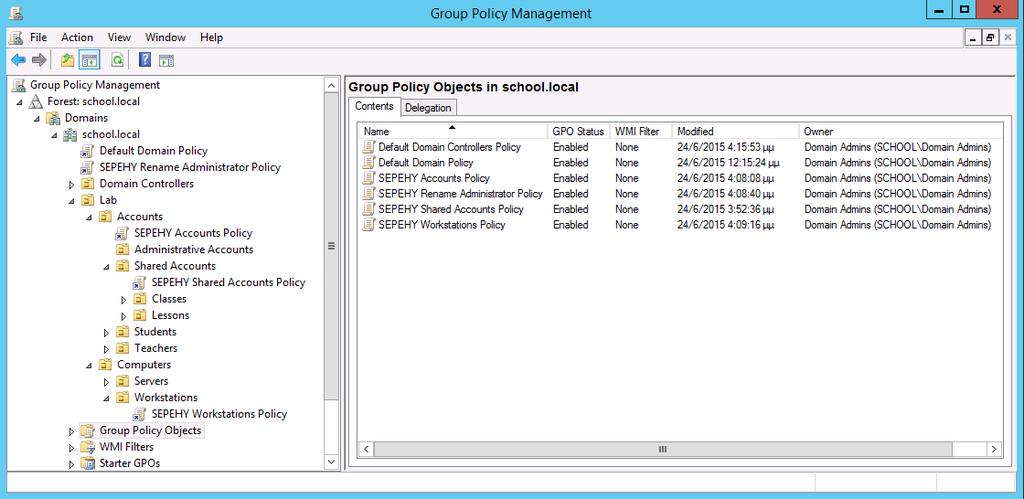Collapse the Domains tree node
This screenshot has width=1024, height=499.
pos(37,118)
